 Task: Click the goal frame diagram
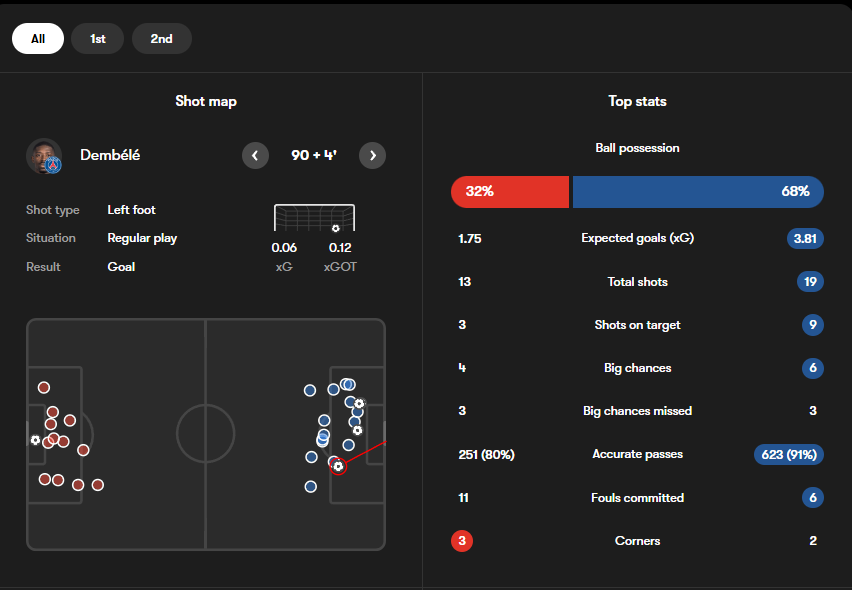(315, 218)
